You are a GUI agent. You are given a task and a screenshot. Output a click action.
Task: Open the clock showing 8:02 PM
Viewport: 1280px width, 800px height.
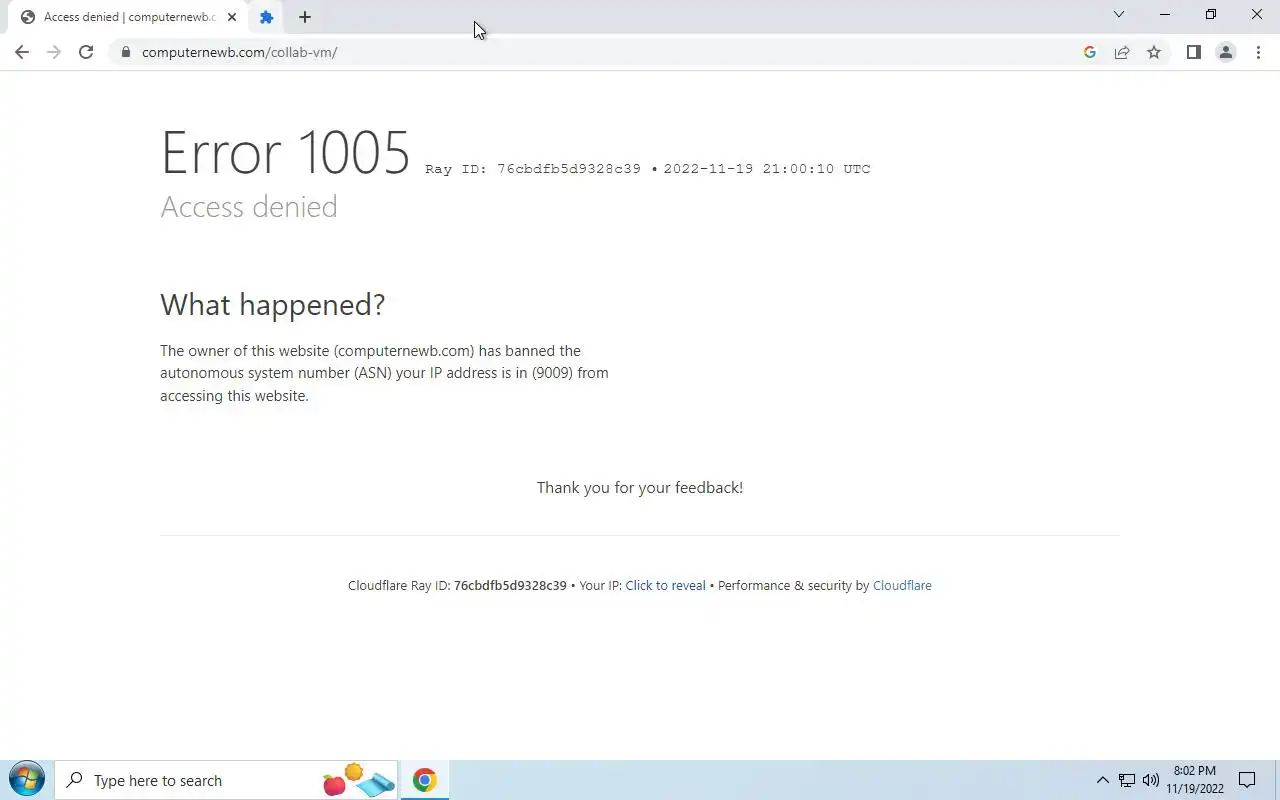[1195, 780]
